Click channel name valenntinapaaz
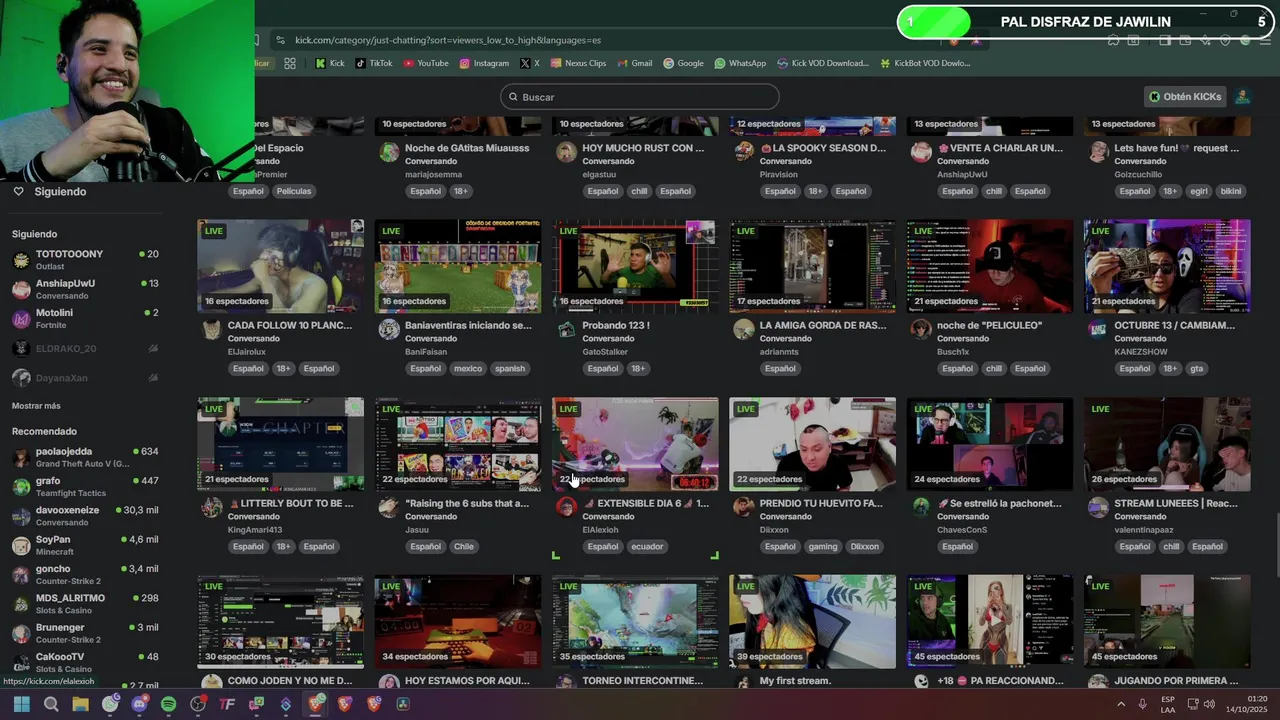Viewport: 1280px width, 720px height. coord(1144,530)
